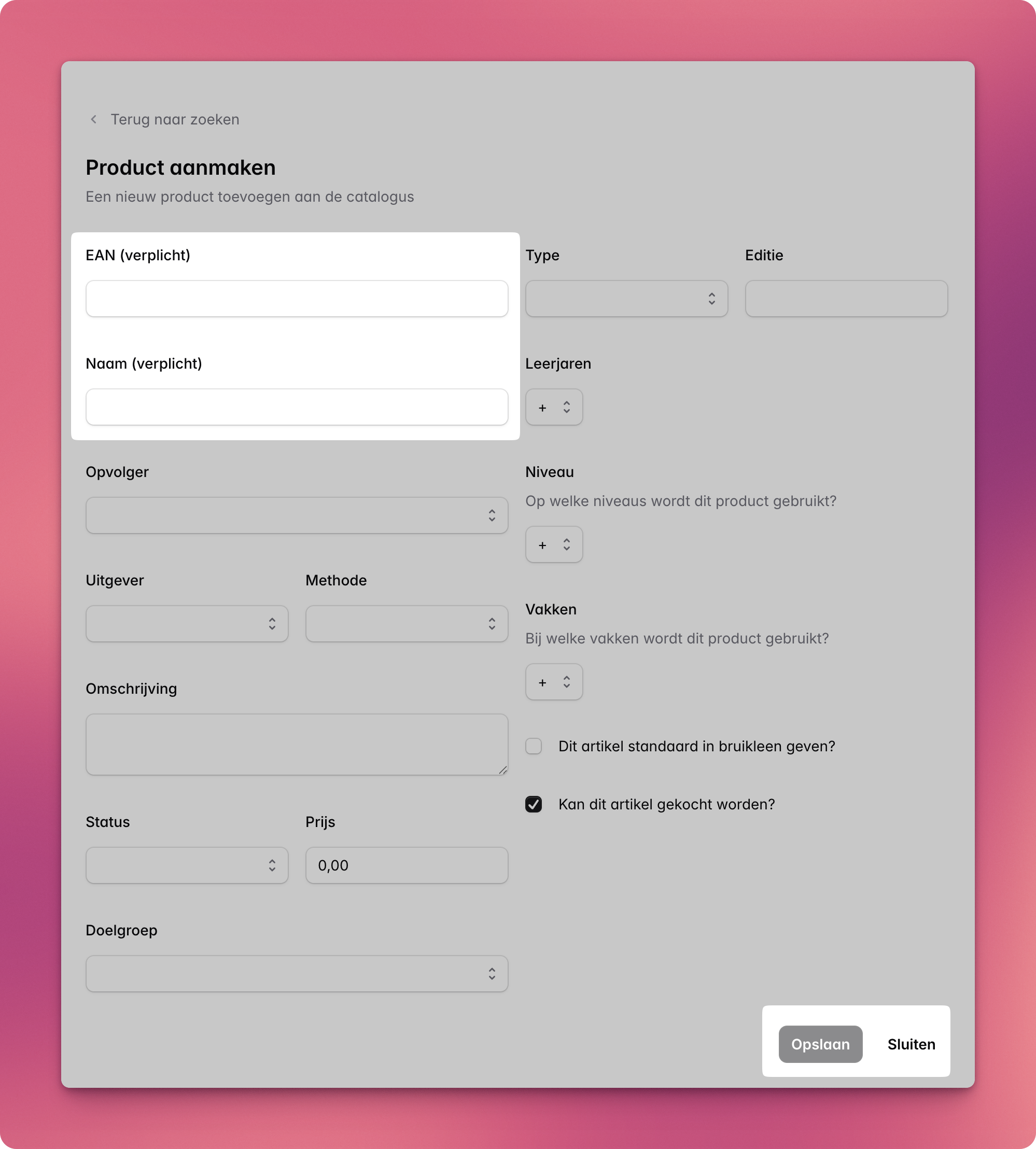
Task: Enable standaard in bruikleen geven checkbox
Action: 534,746
